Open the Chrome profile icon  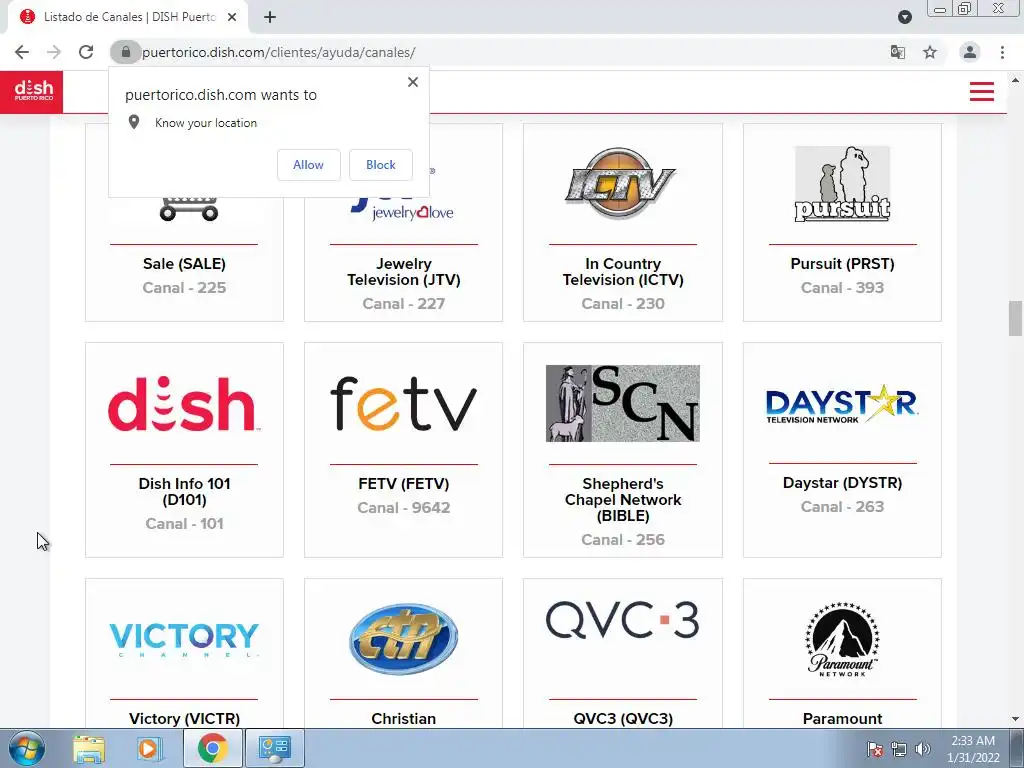[x=970, y=52]
